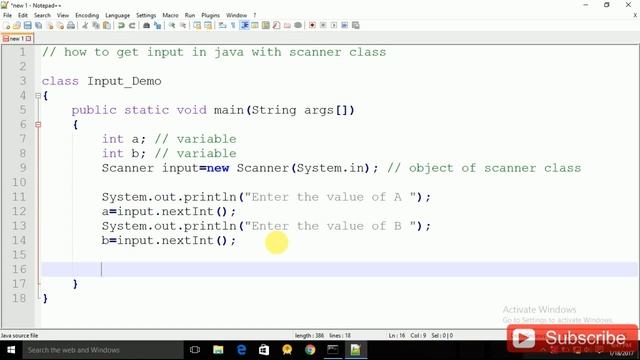640x360 pixels.
Task: Collapse the main method fold marker on line 6
Action: pos(38,124)
